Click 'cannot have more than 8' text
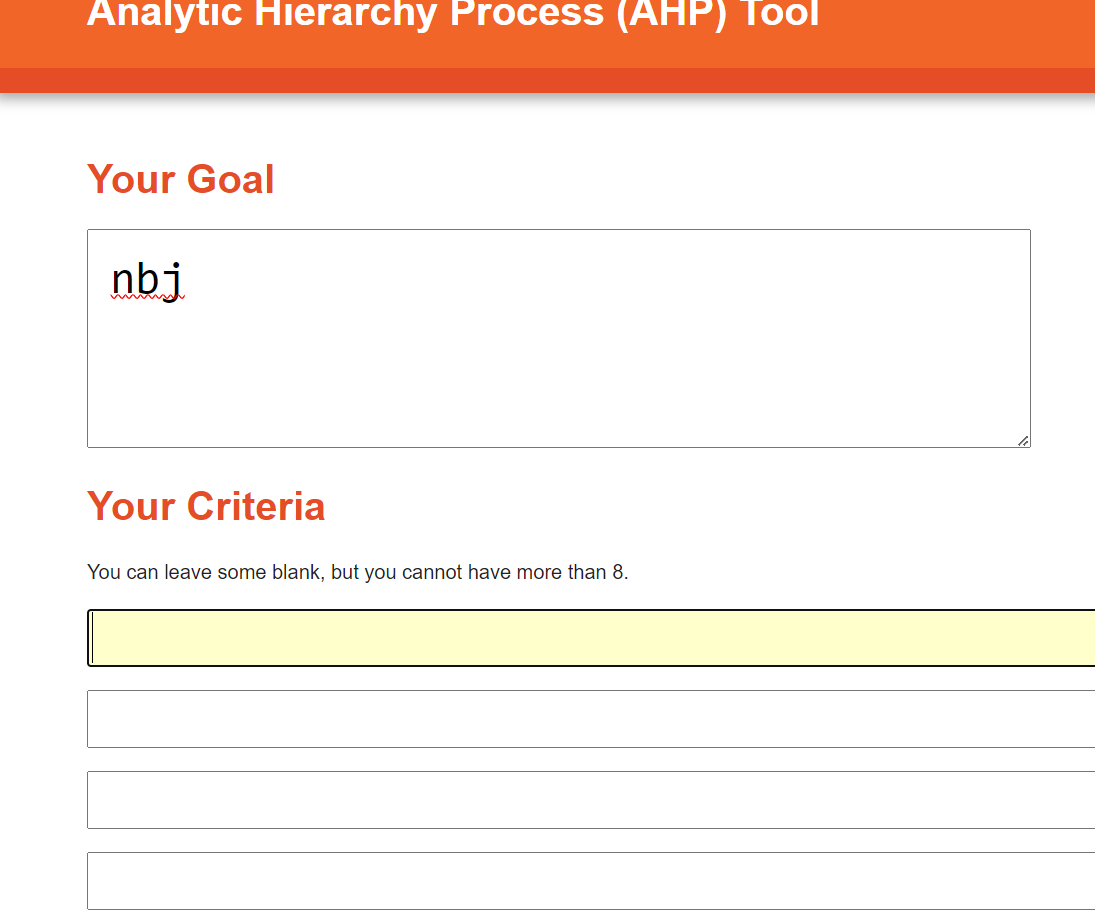The image size is (1095, 914). [x=515, y=572]
